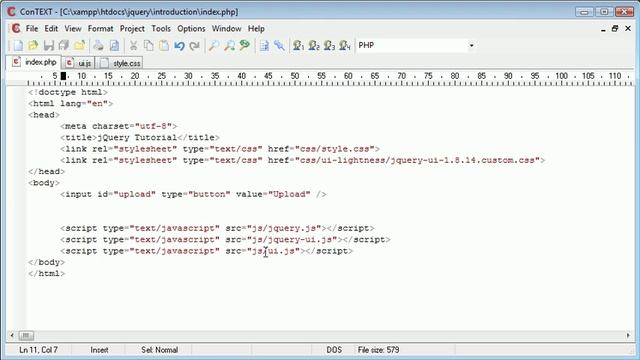The height and width of the screenshot is (360, 640).
Task: Restore the inner document window
Action: 615,29
